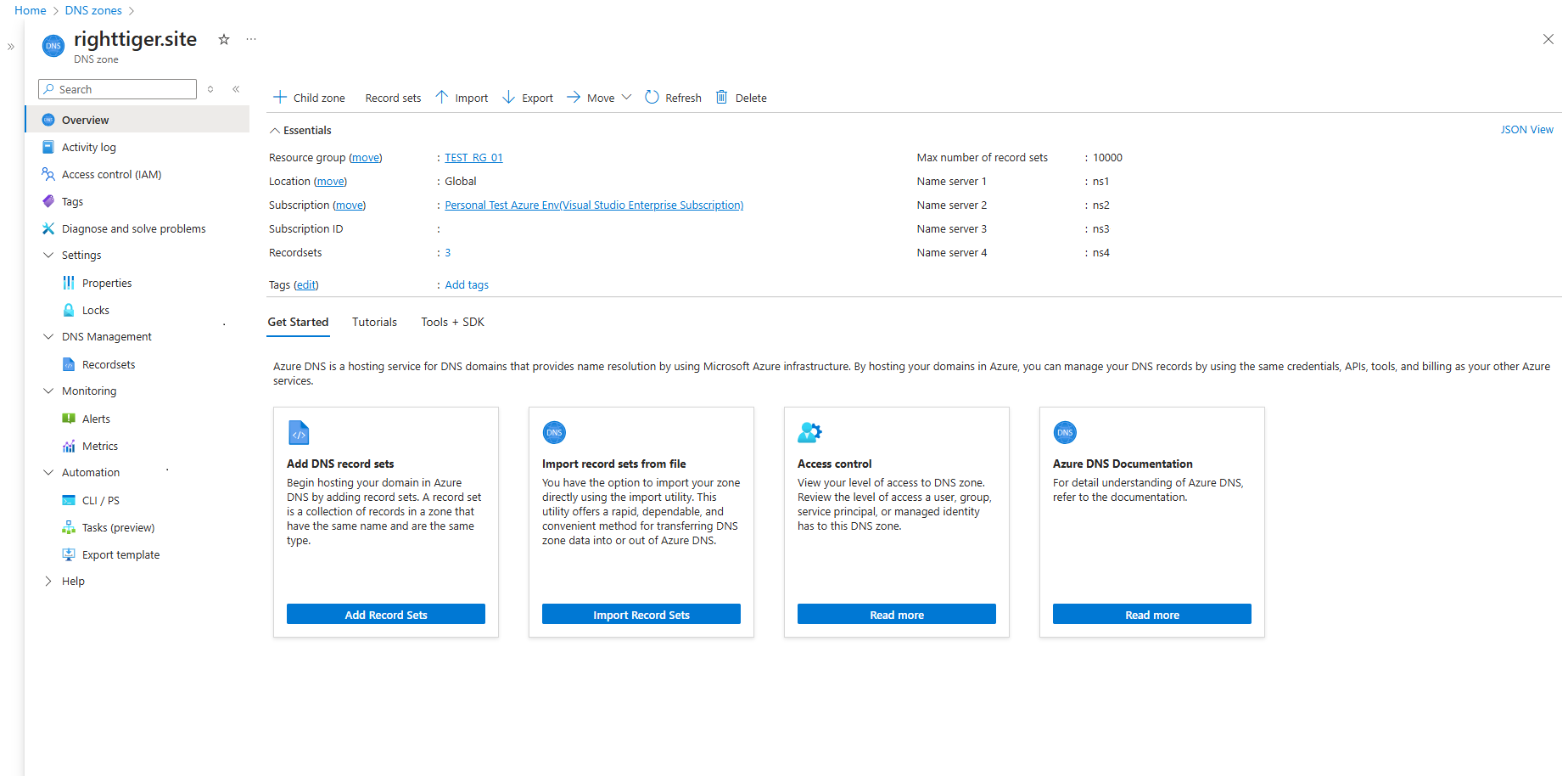Click the Add DNS record sets card icon
Image resolution: width=1568 pixels, height=776 pixels.
pos(299,433)
